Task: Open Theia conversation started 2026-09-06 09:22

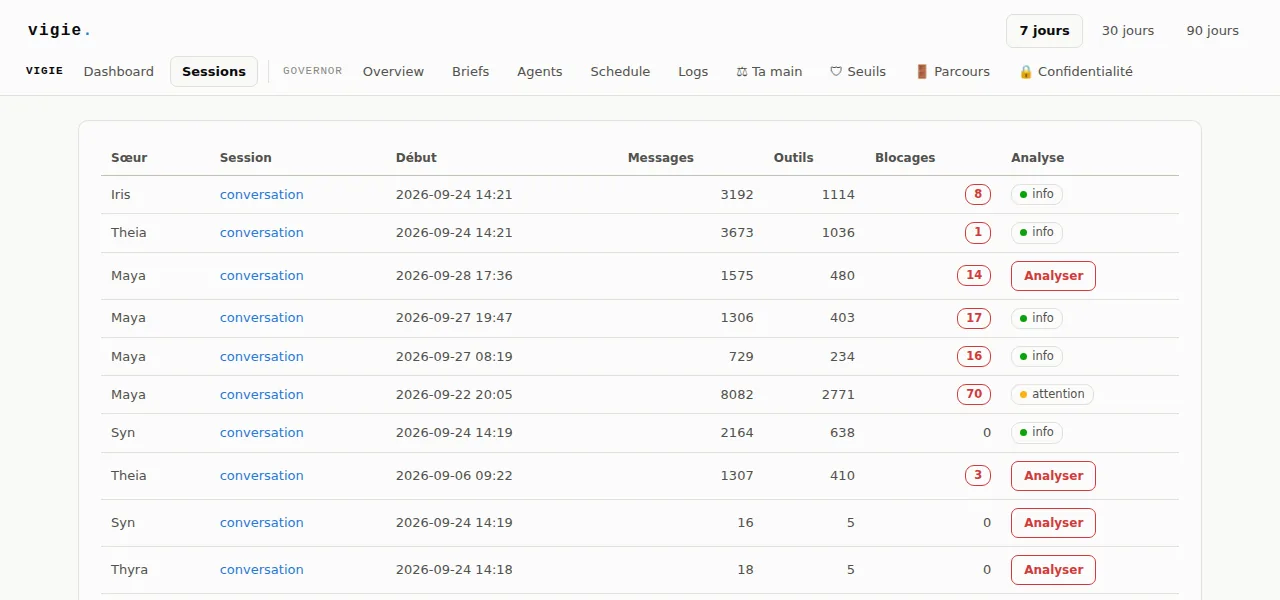Action: [262, 476]
